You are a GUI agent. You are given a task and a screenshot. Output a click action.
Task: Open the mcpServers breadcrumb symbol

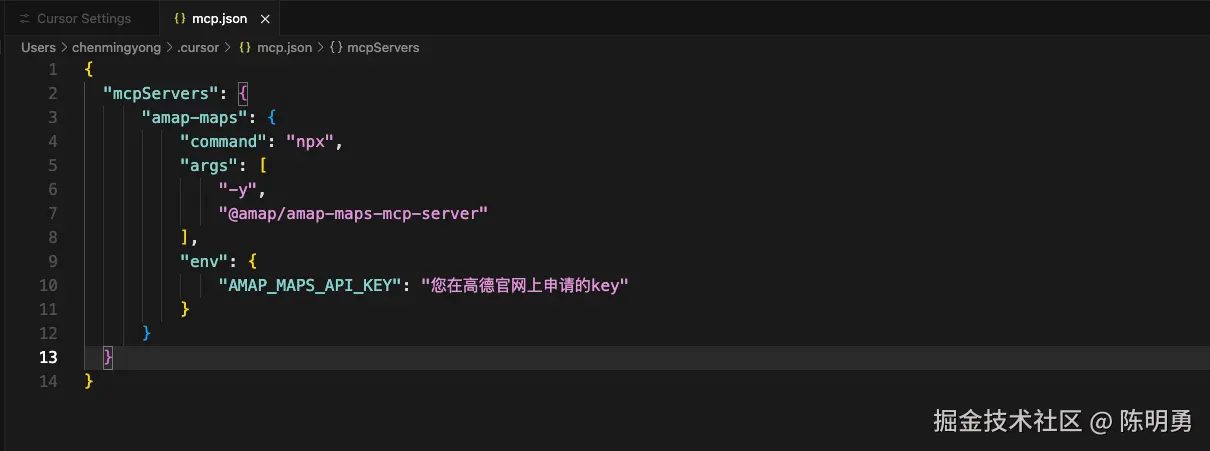coord(383,47)
